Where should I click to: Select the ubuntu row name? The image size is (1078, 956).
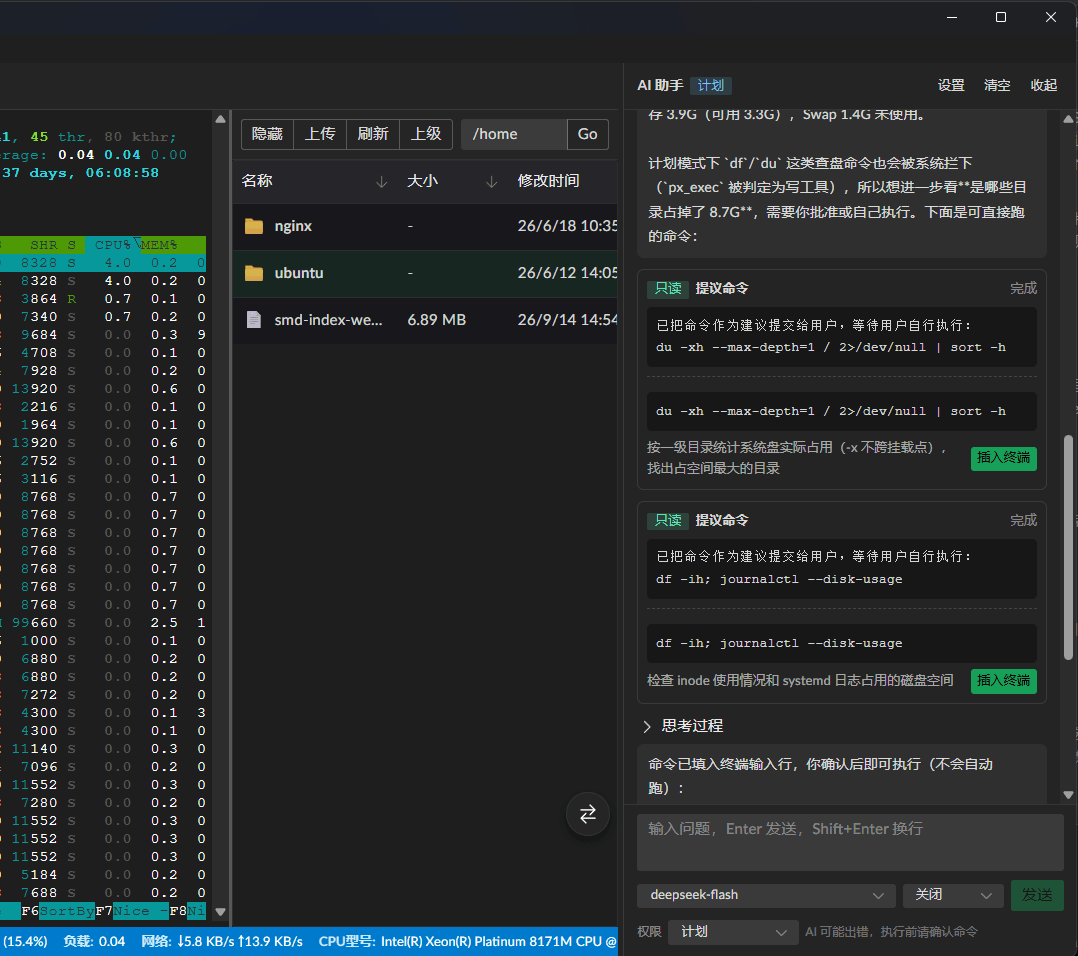point(298,273)
